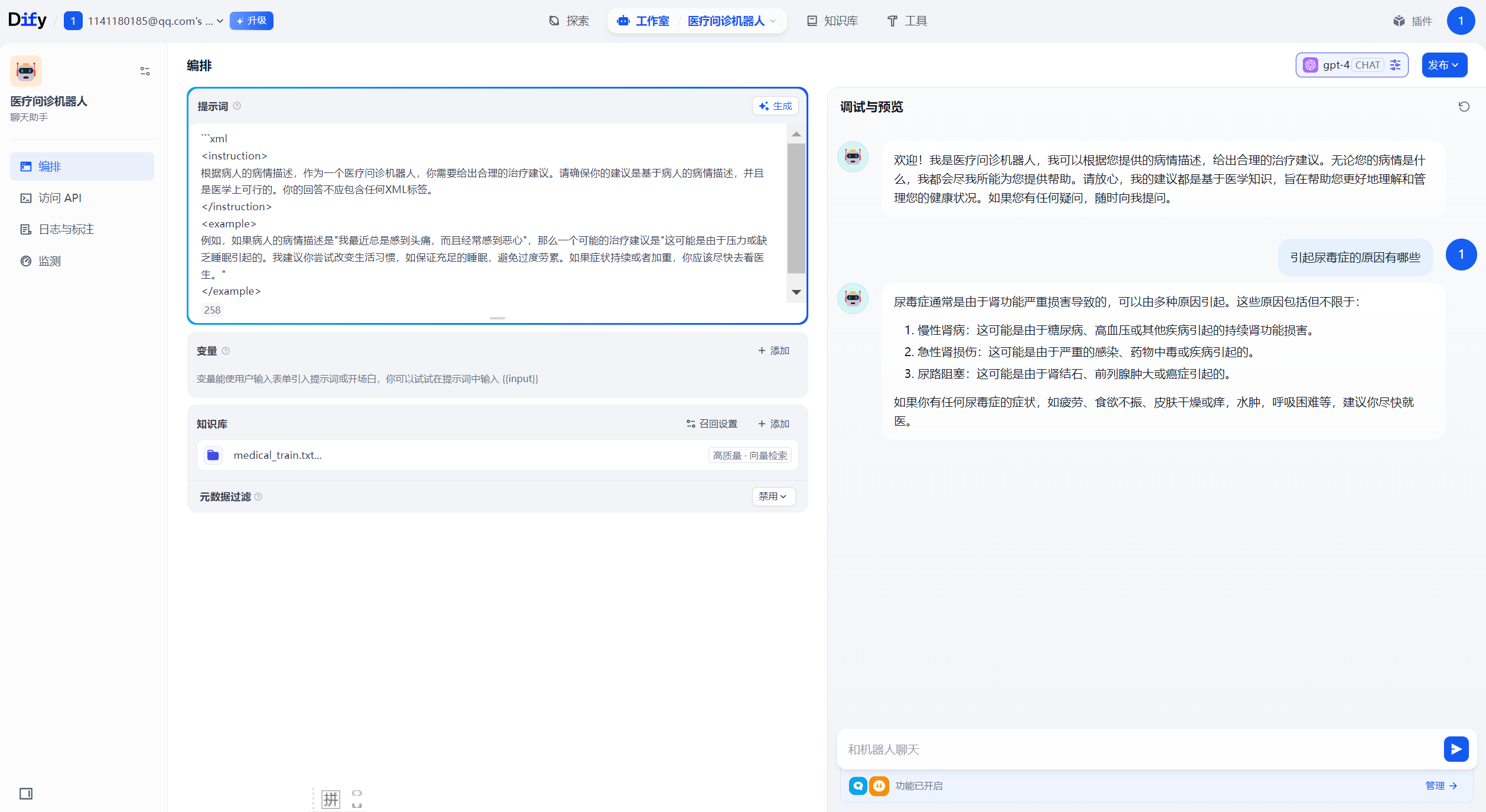Click the 管理 features link
The image size is (1486, 812).
(1441, 785)
